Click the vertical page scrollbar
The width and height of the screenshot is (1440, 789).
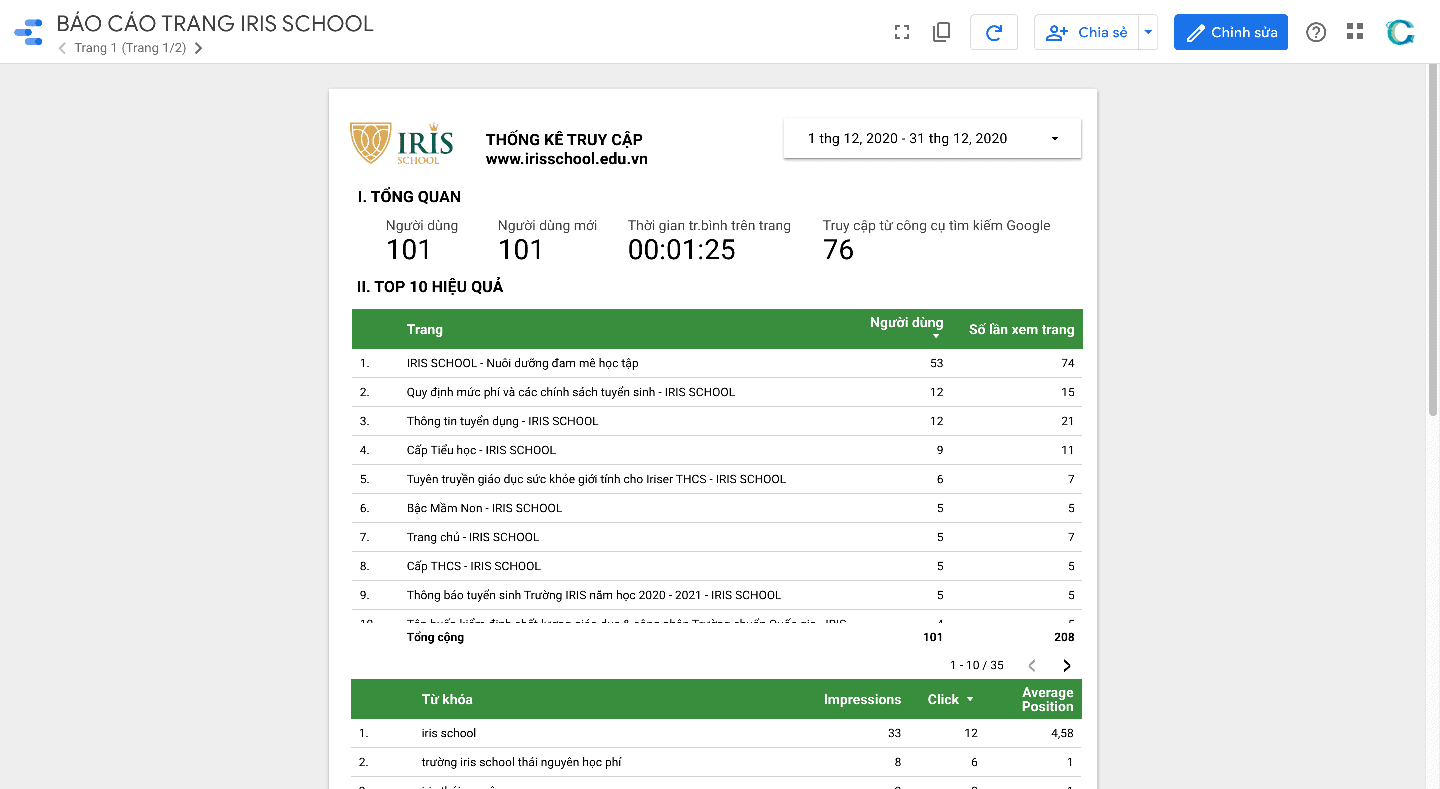tap(1432, 240)
